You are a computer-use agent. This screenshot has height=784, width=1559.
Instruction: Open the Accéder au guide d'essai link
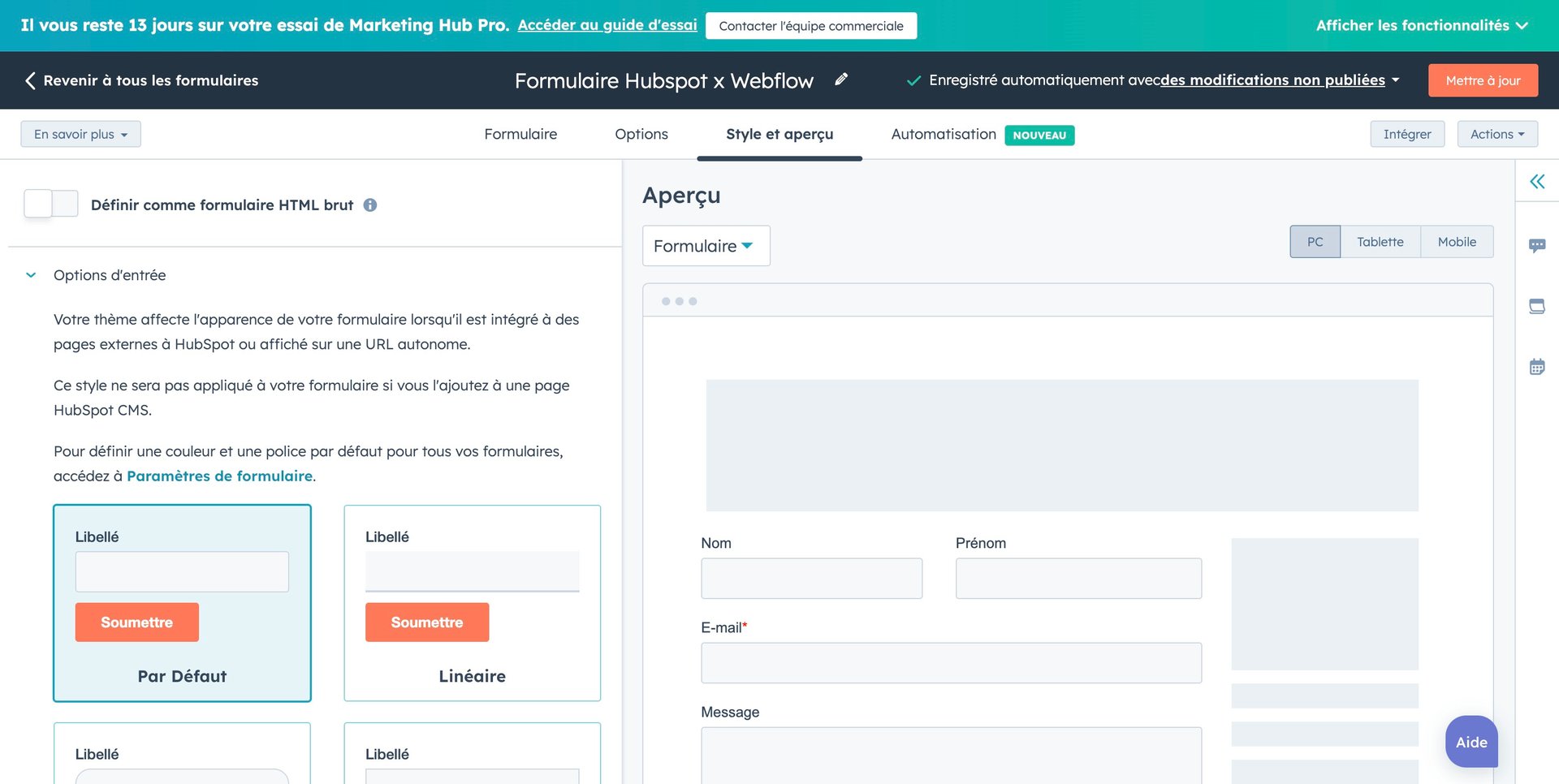pyautogui.click(x=607, y=25)
